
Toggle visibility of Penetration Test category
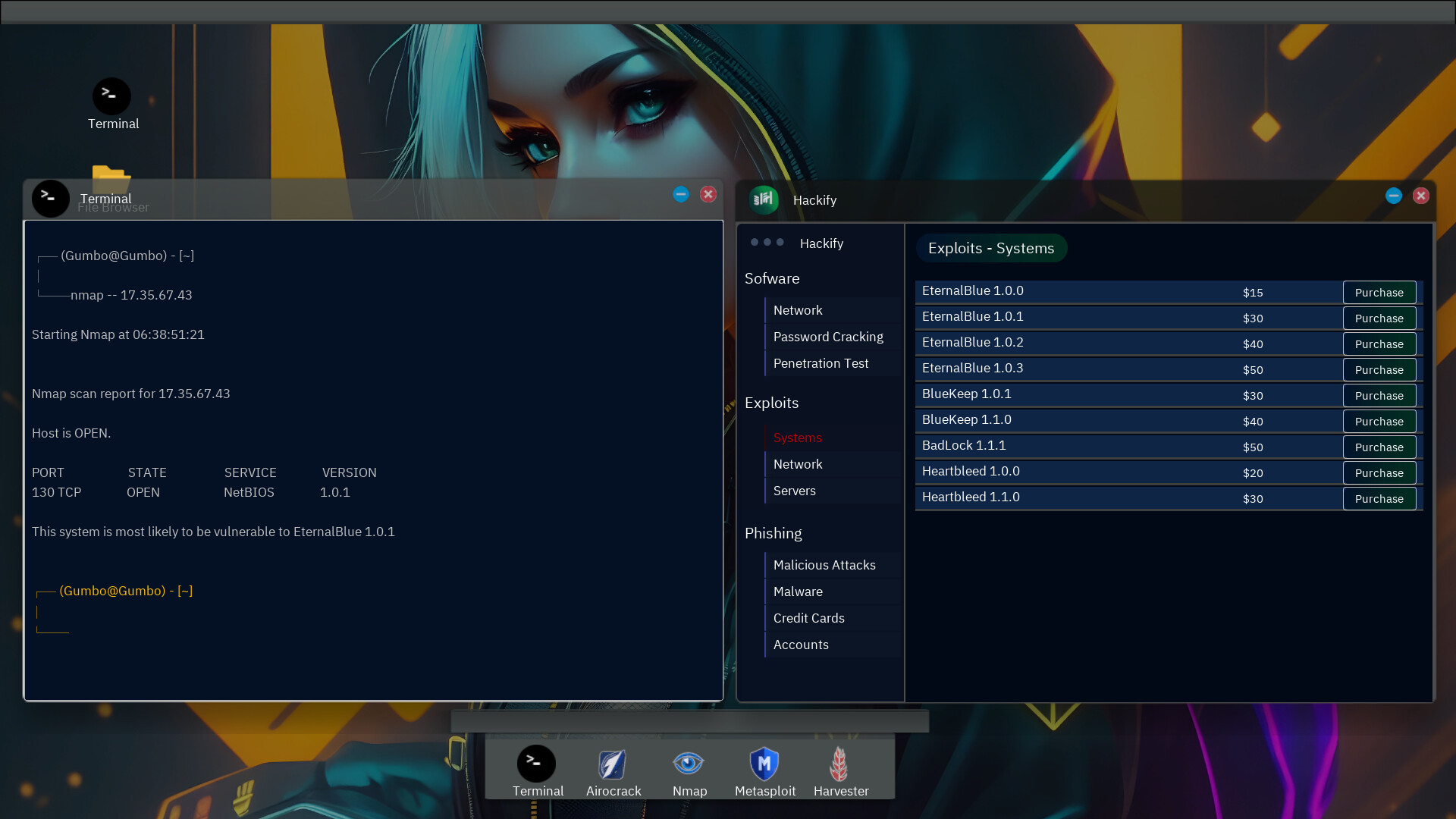pyautogui.click(x=820, y=362)
